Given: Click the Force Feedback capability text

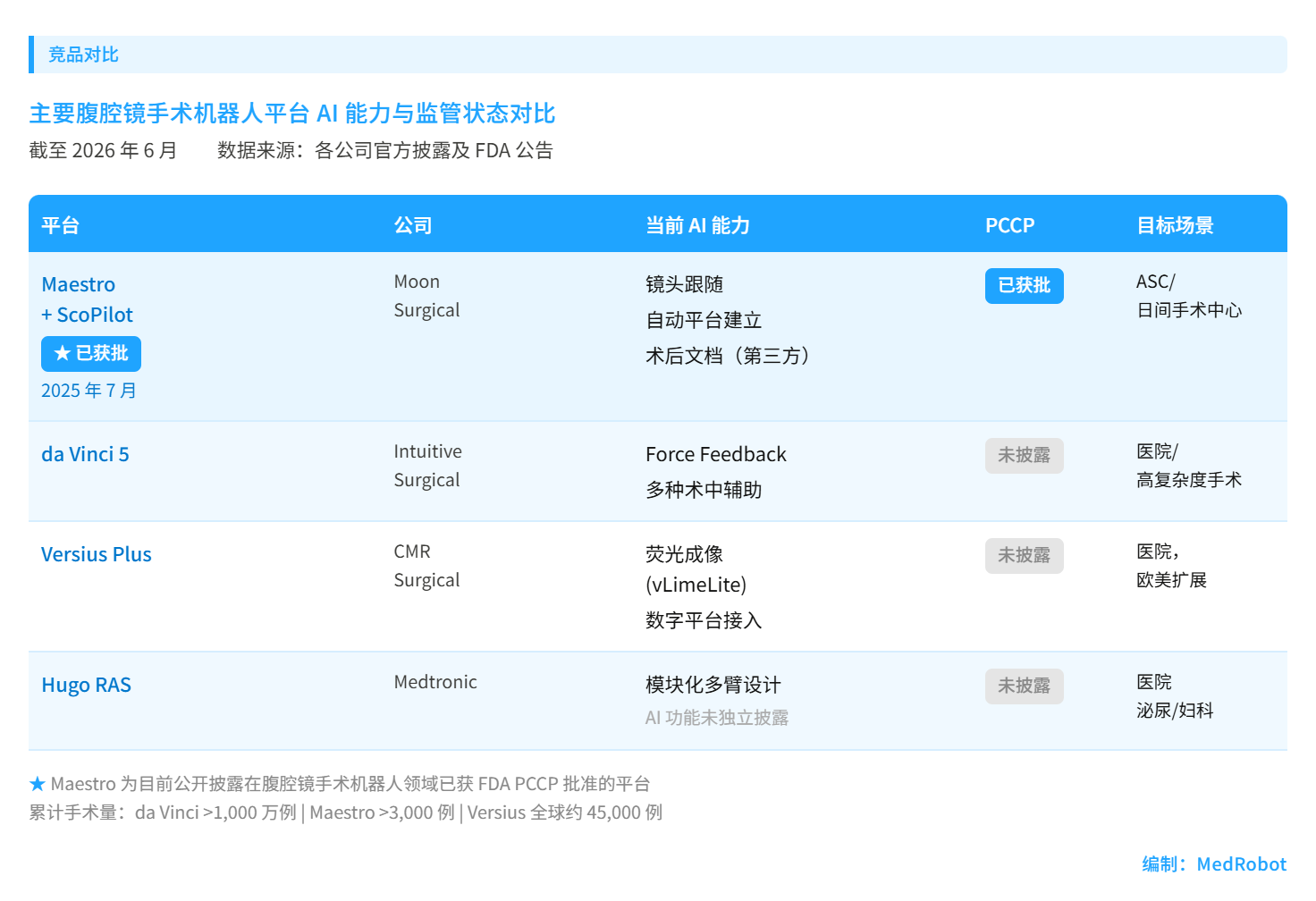Looking at the screenshot, I should (x=716, y=454).
